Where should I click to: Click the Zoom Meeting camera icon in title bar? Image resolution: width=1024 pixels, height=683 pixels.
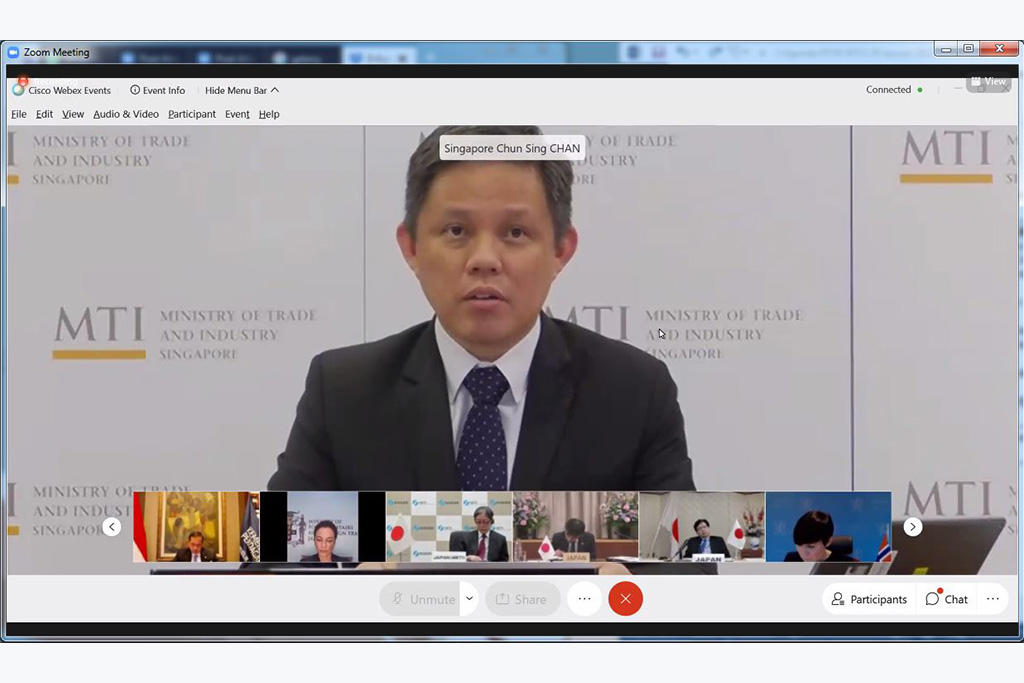point(13,52)
